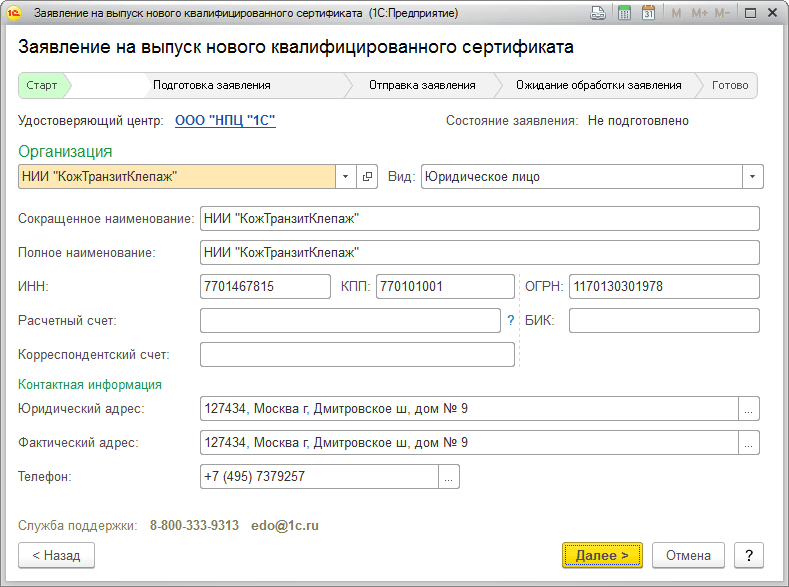Click the Назад button
This screenshot has width=789, height=587.
tap(56, 555)
